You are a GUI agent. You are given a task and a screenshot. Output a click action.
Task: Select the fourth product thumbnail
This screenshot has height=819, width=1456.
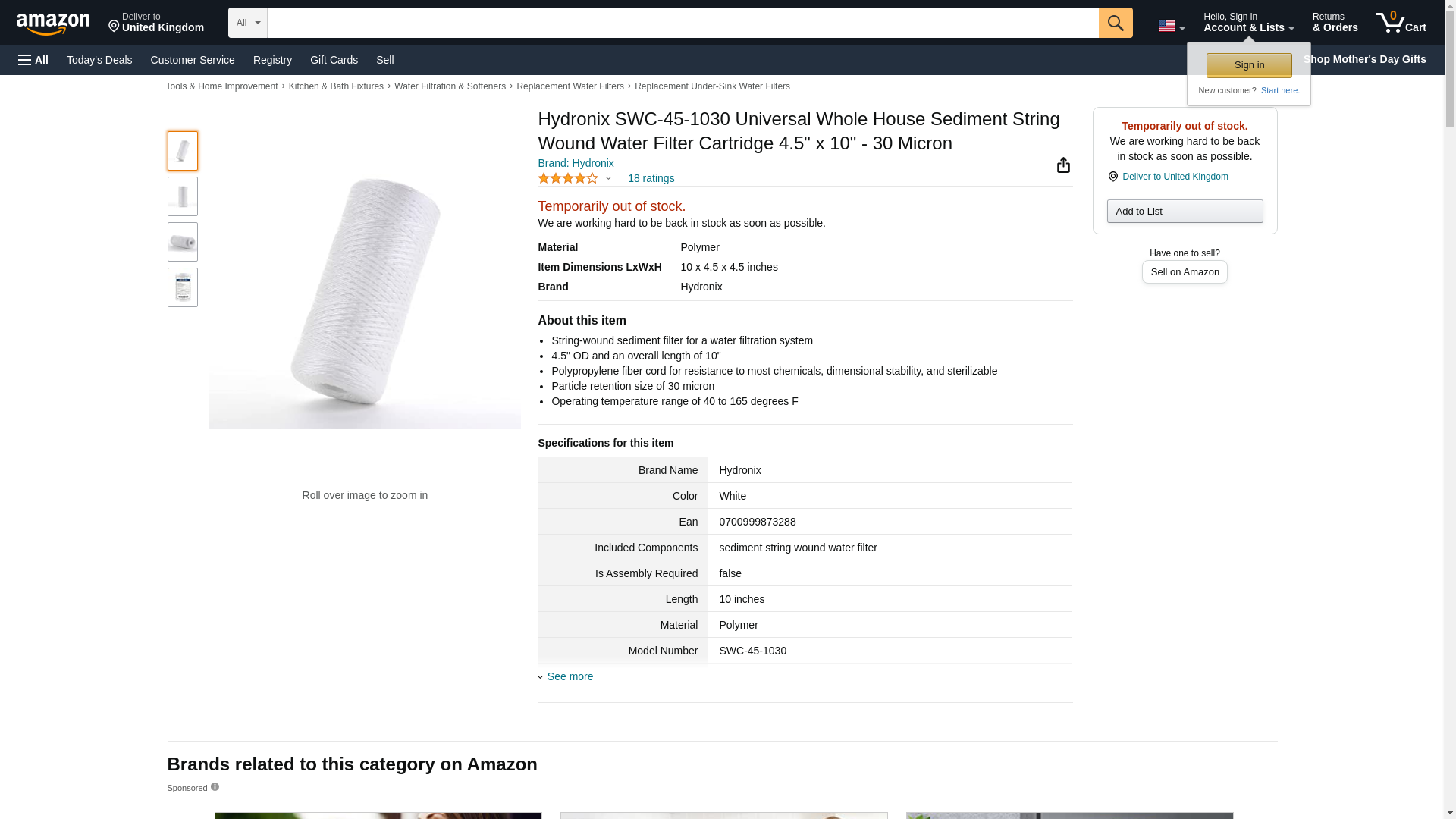pyautogui.click(x=183, y=287)
